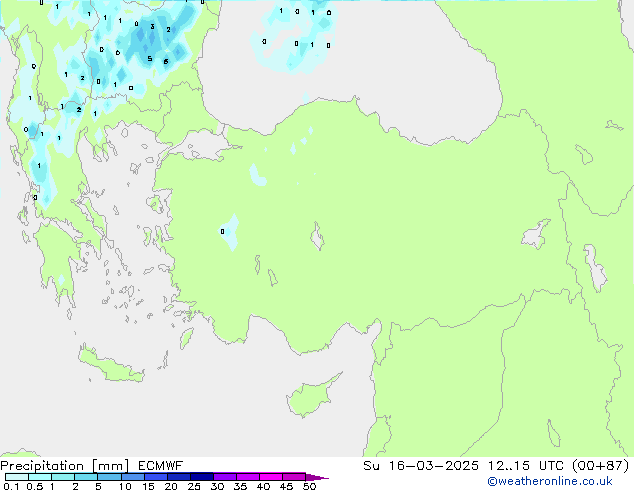Click the 35–40 mm violet legend swatch
The image size is (634, 490).
(247, 477)
